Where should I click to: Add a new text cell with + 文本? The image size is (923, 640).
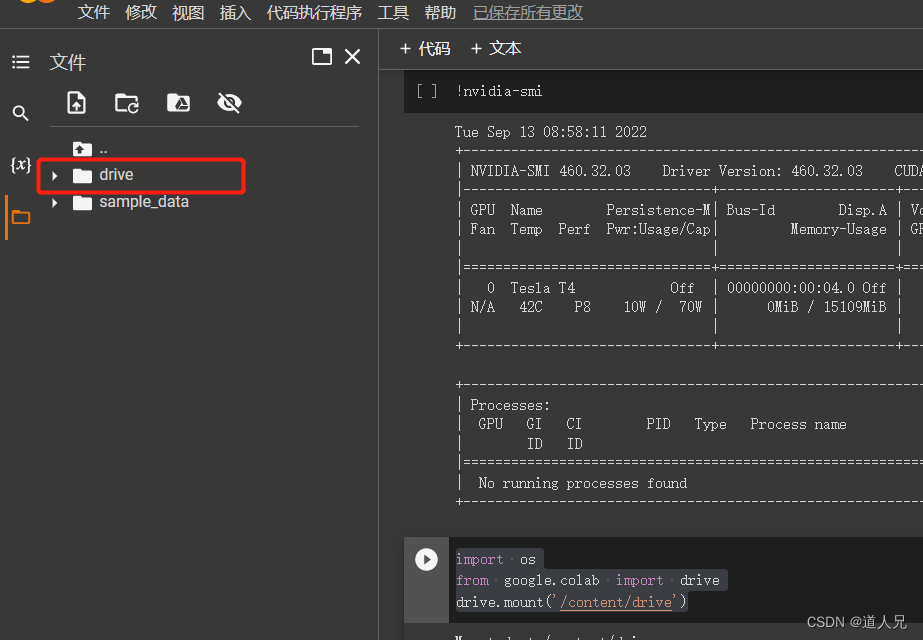(x=496, y=49)
